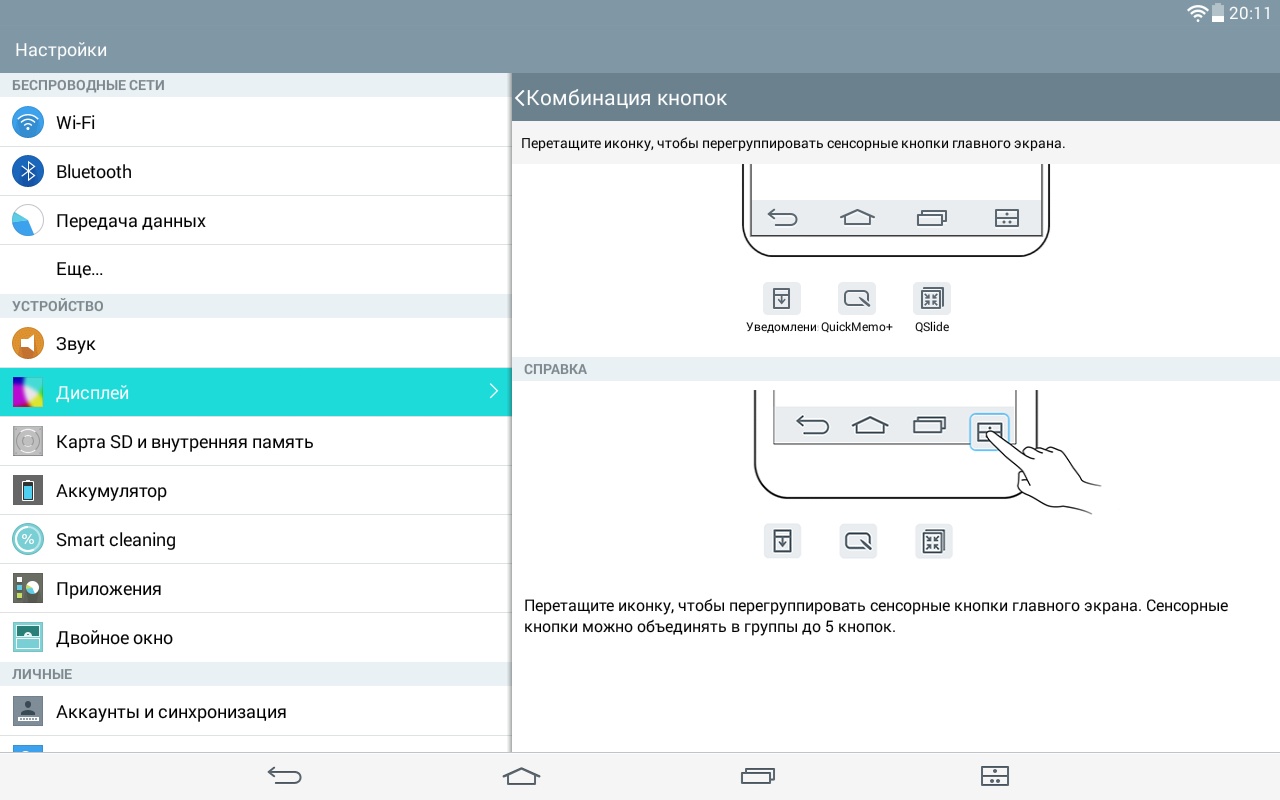Screen dimensions: 1280x800
Task: Open Wi-Fi settings
Action: tap(255, 123)
